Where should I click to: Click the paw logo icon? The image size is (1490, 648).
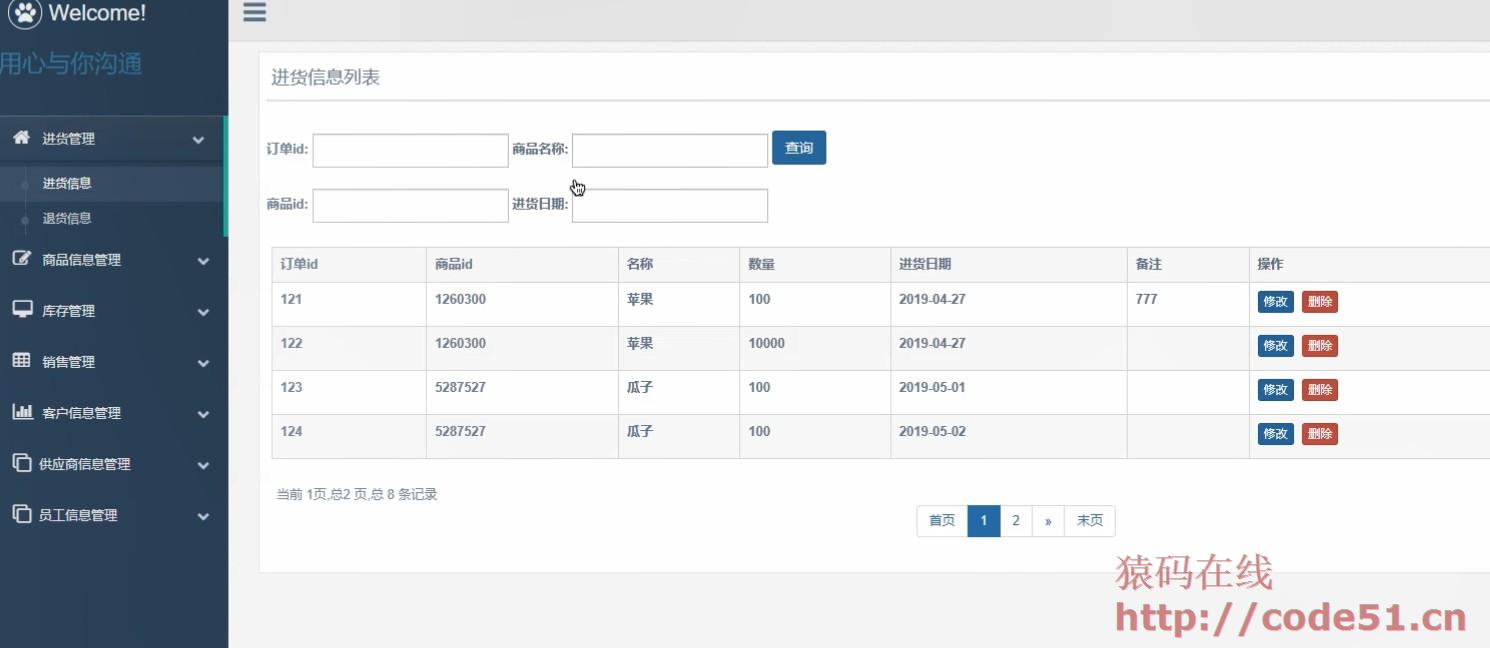click(25, 13)
